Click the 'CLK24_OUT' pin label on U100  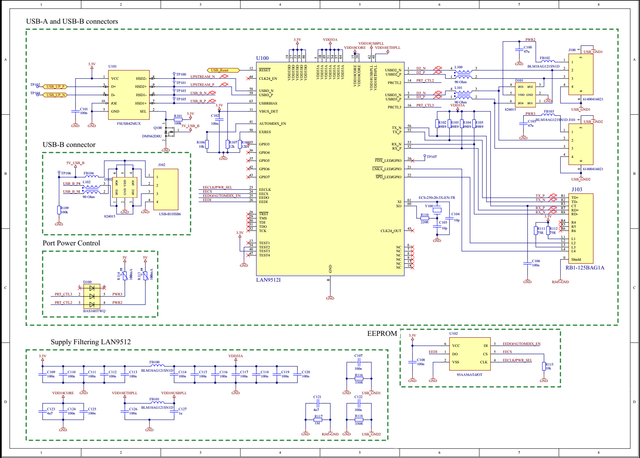coord(391,231)
